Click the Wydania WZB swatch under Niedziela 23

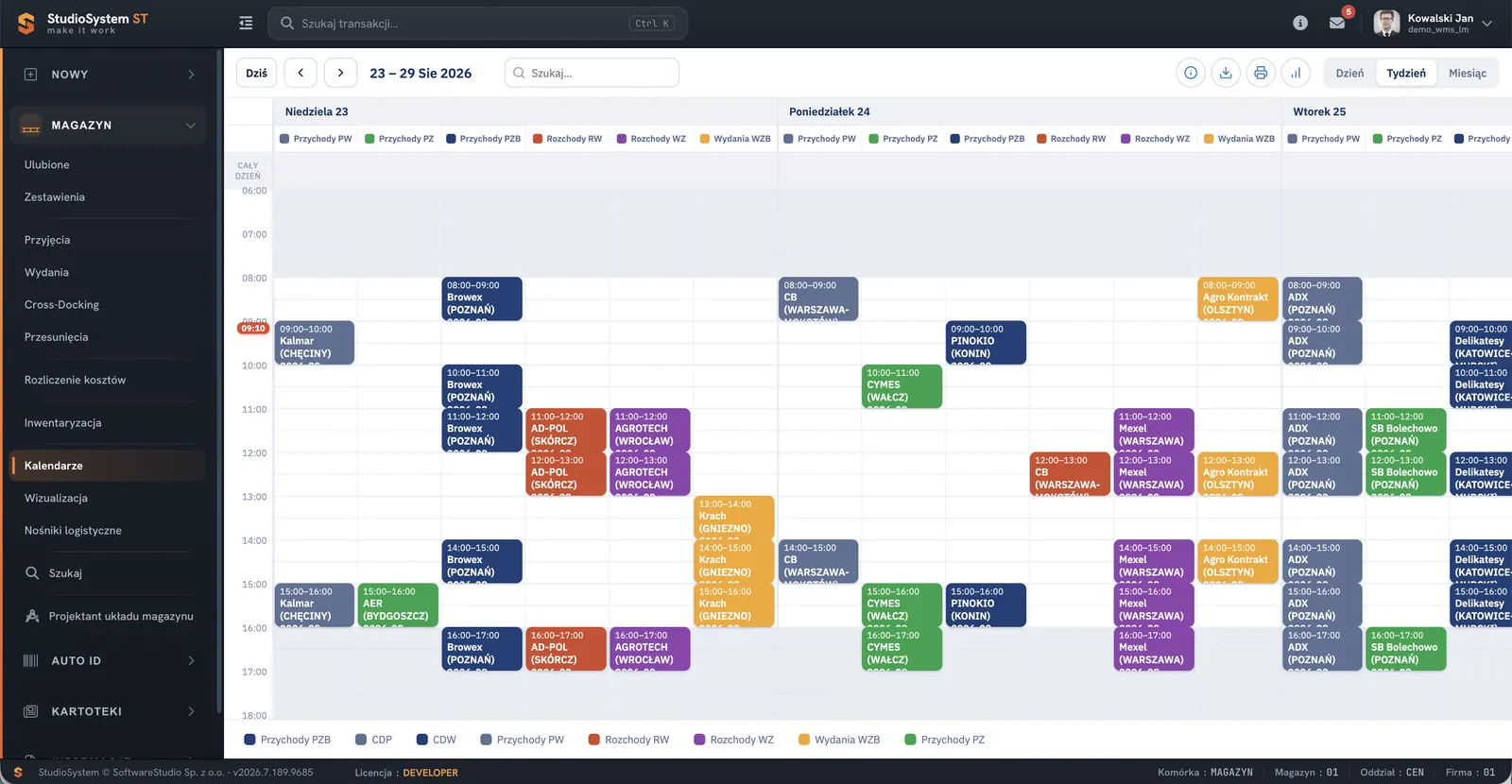(x=705, y=139)
